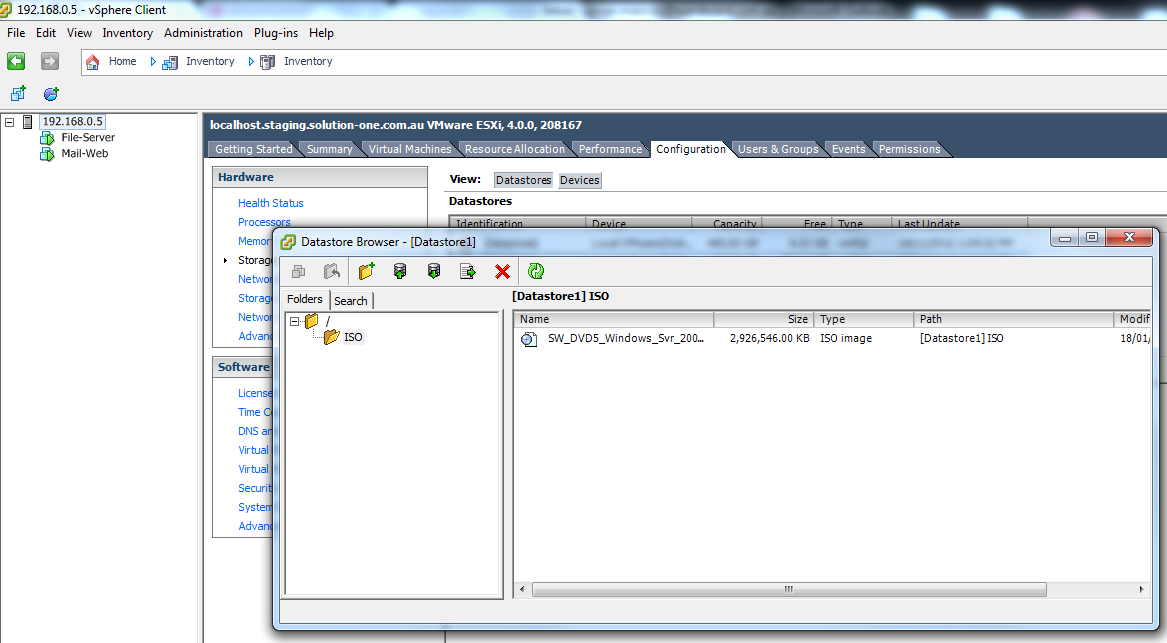Click the Storage section arrow
The height and width of the screenshot is (643, 1167).
click(225, 259)
